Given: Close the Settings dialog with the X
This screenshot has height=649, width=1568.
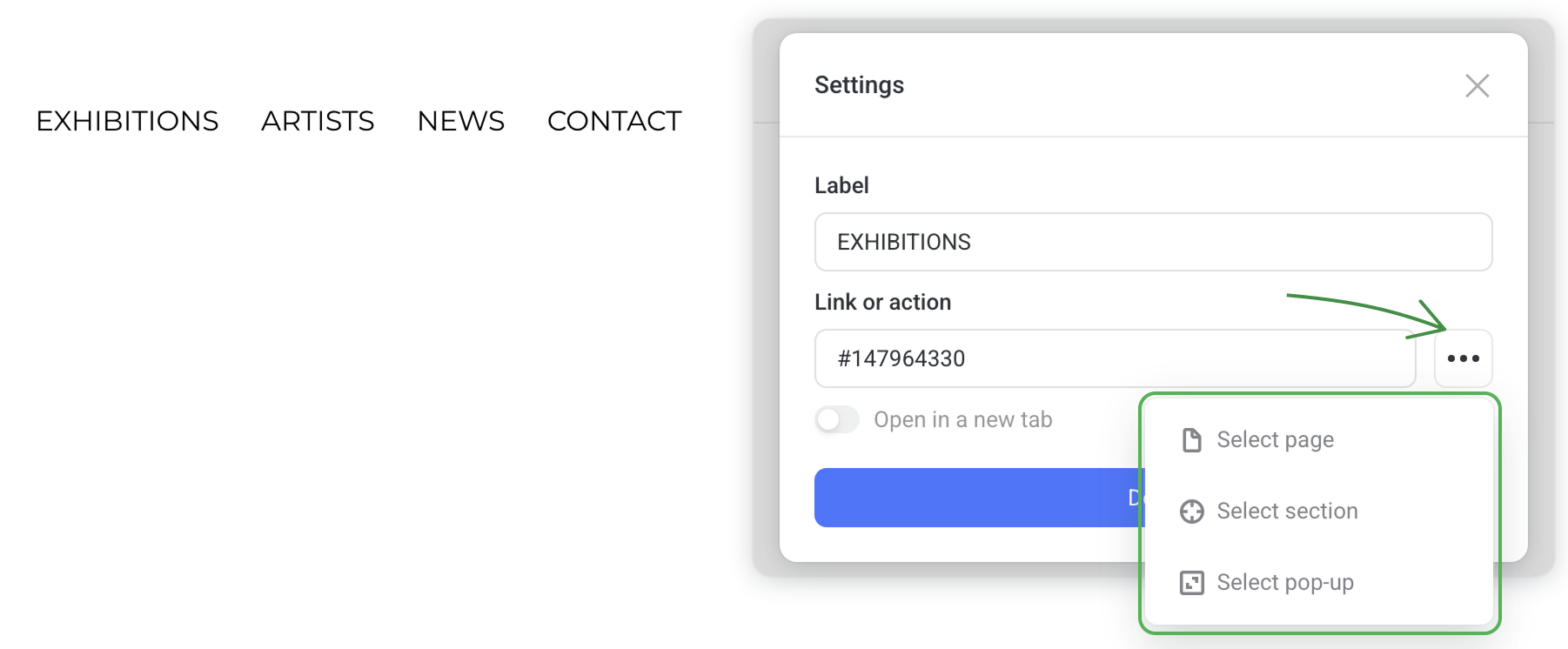Looking at the screenshot, I should [1477, 85].
